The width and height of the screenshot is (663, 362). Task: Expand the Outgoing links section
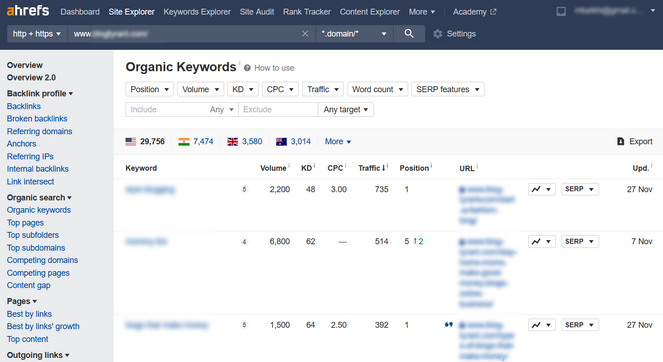click(38, 355)
